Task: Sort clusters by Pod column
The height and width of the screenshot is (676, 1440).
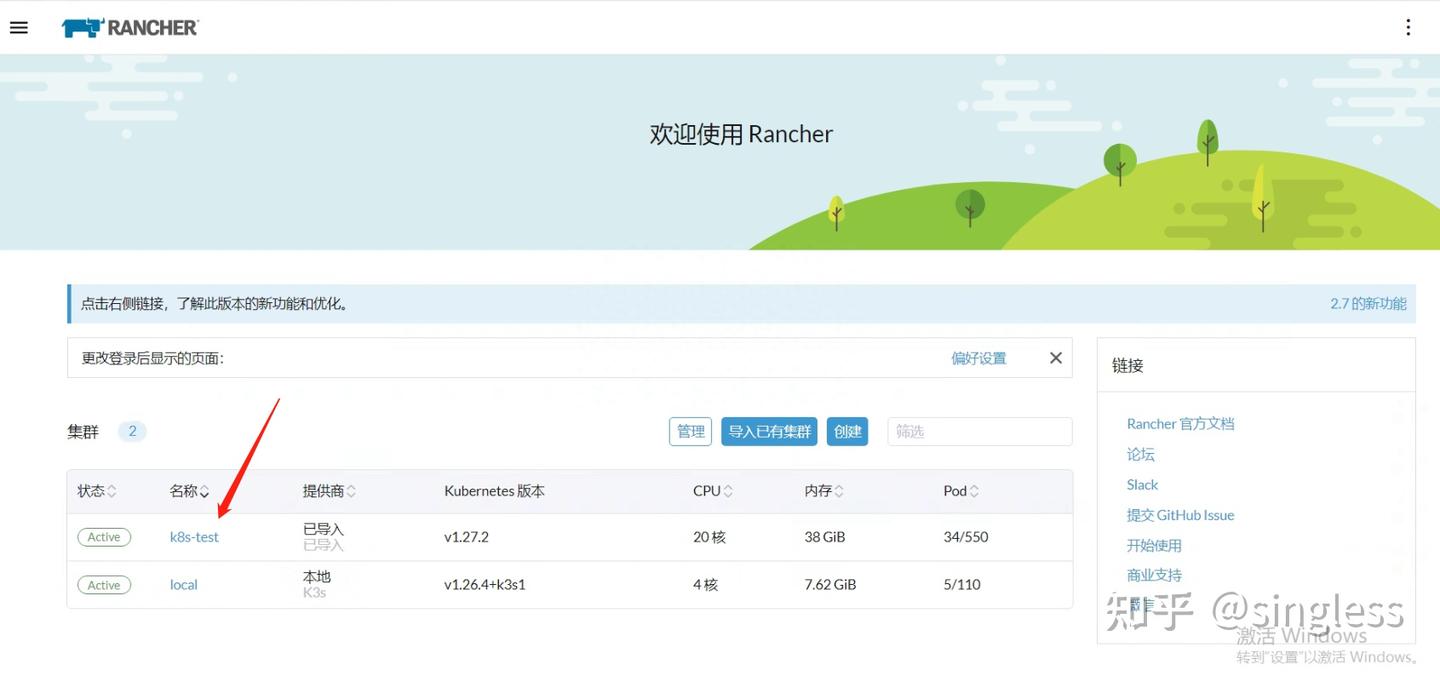Action: tap(961, 491)
